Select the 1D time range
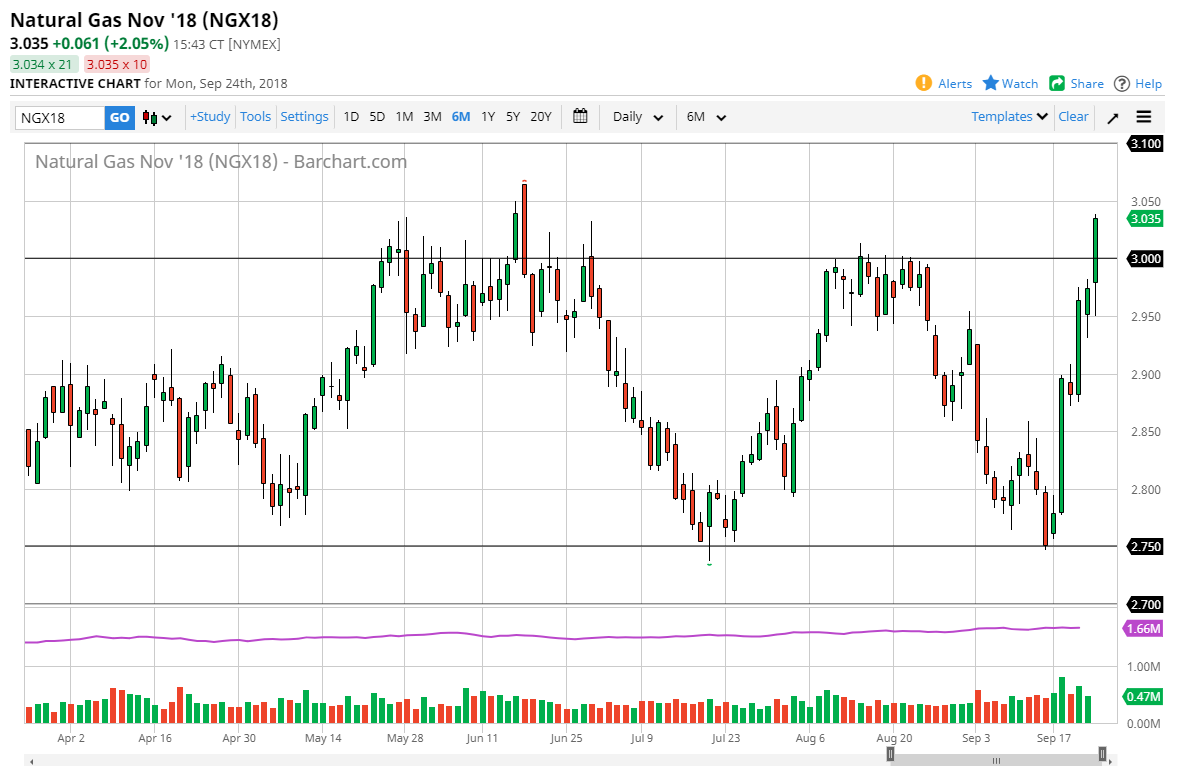Image resolution: width=1181 pixels, height=766 pixels. (351, 116)
